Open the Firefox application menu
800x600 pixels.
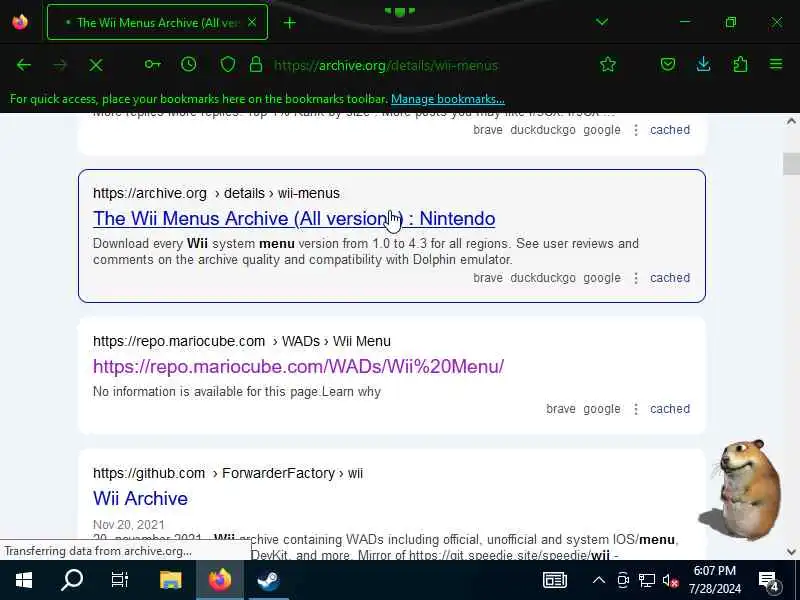click(x=776, y=64)
